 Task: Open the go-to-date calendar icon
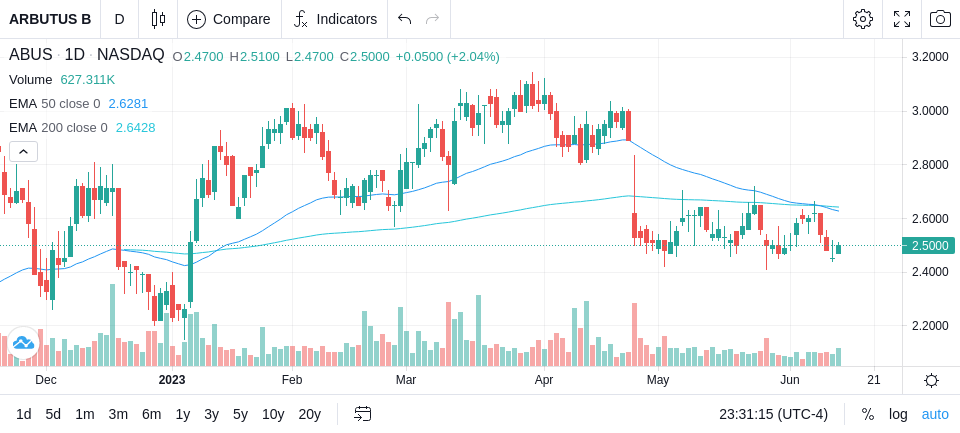(362, 414)
